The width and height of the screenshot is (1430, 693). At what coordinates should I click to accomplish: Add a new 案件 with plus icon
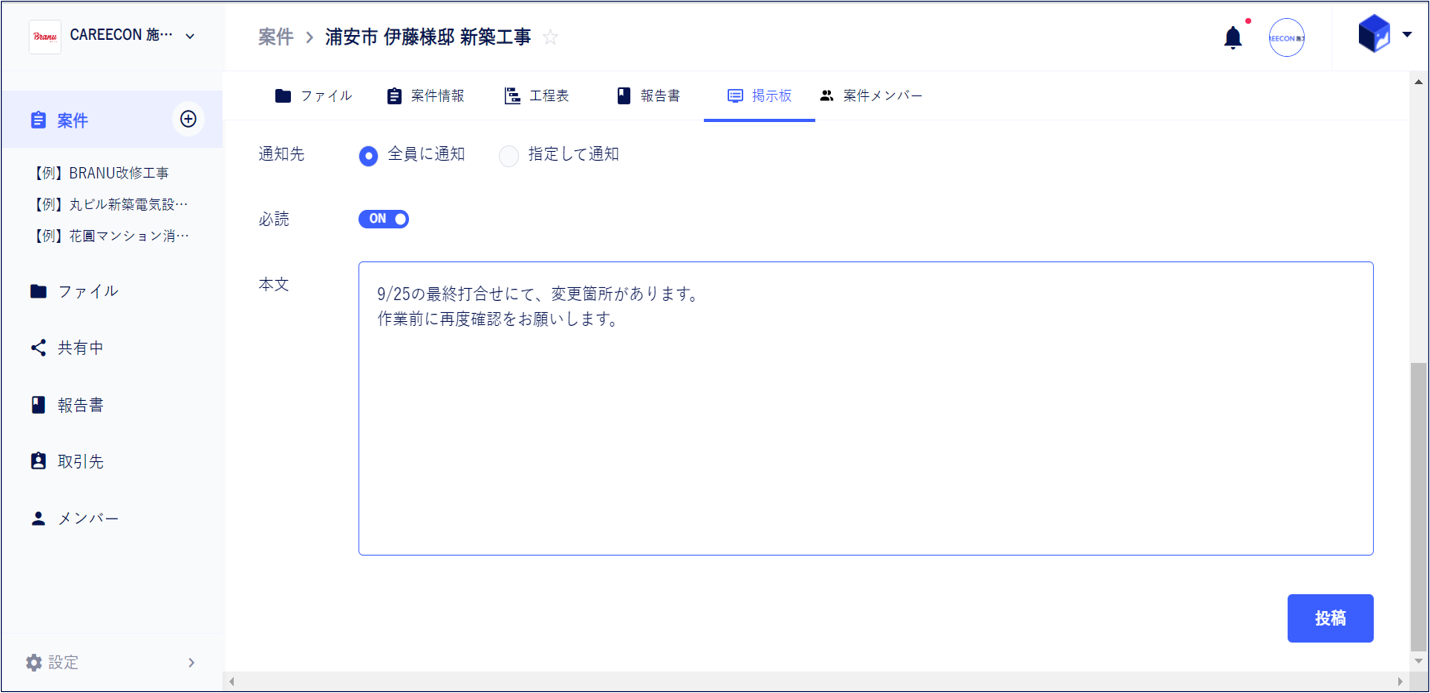188,119
